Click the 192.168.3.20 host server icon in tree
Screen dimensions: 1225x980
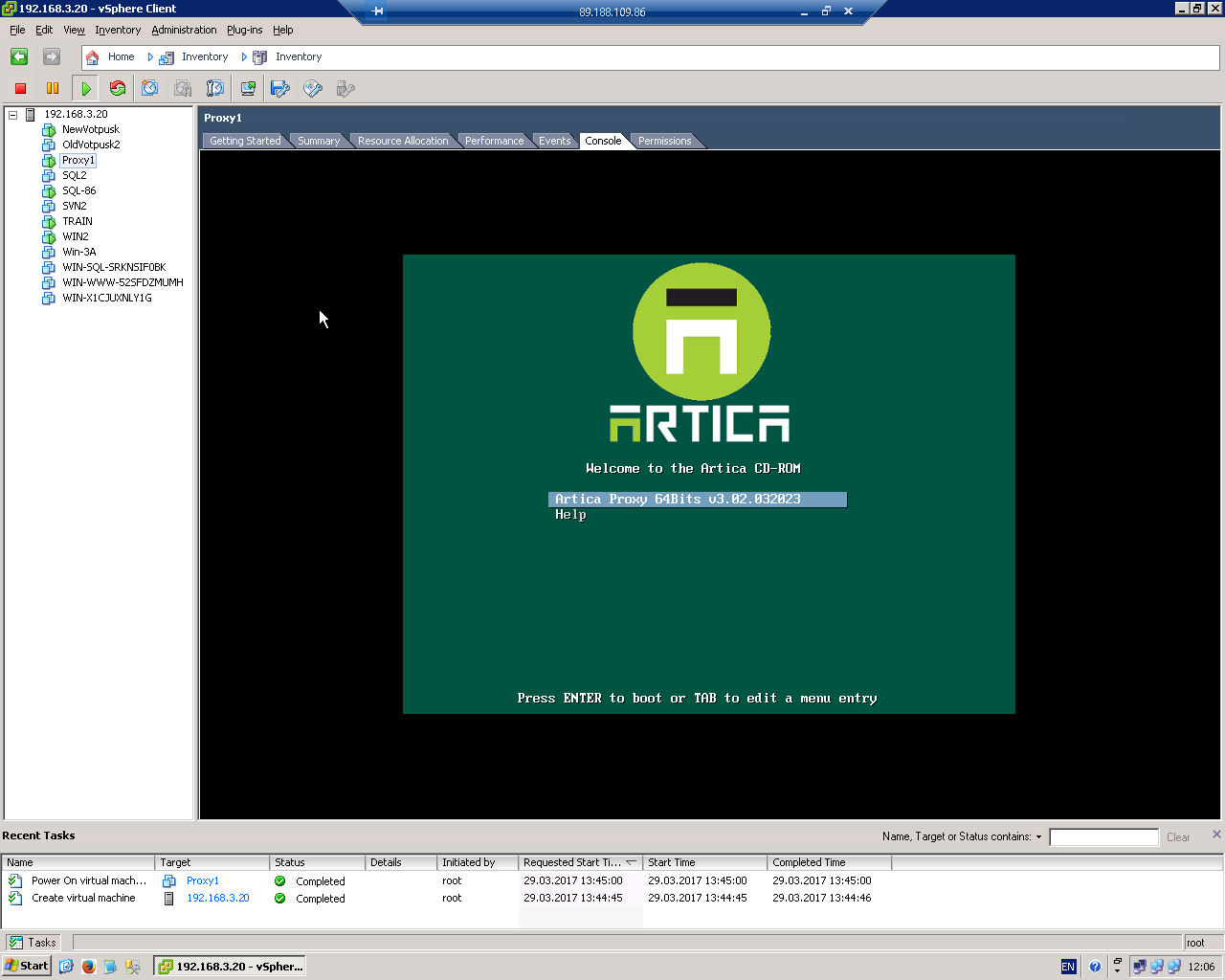(31, 114)
